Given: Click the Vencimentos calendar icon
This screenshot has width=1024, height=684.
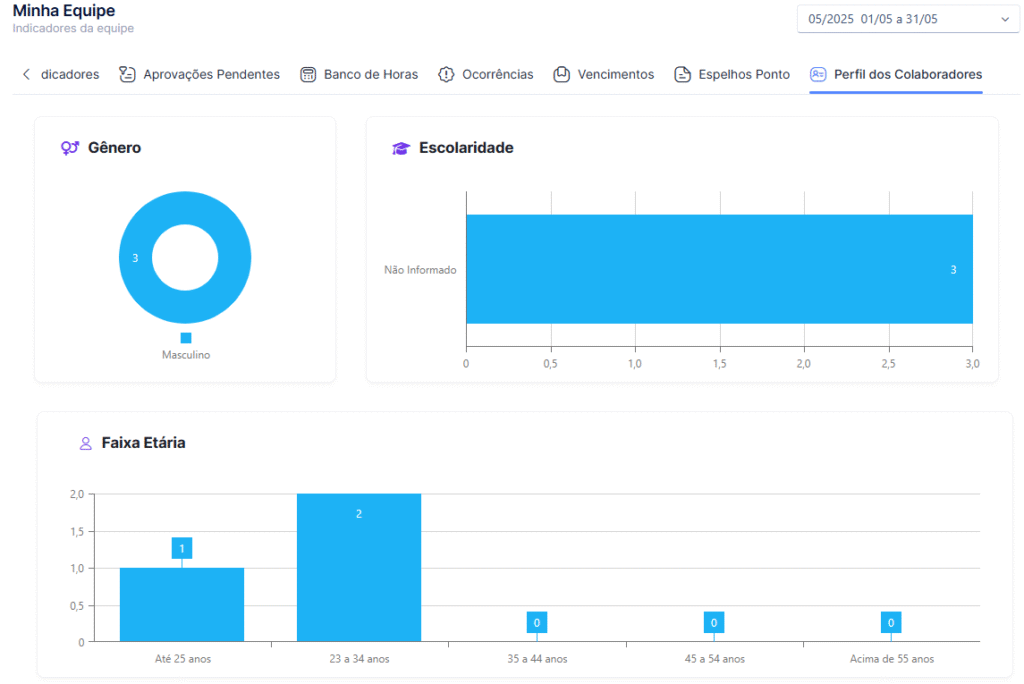Looking at the screenshot, I should pos(562,74).
